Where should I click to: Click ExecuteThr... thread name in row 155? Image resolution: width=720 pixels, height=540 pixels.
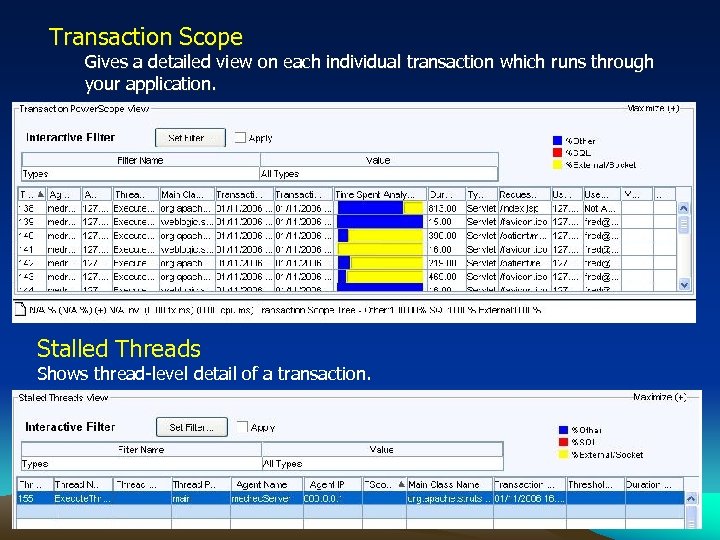click(83, 498)
